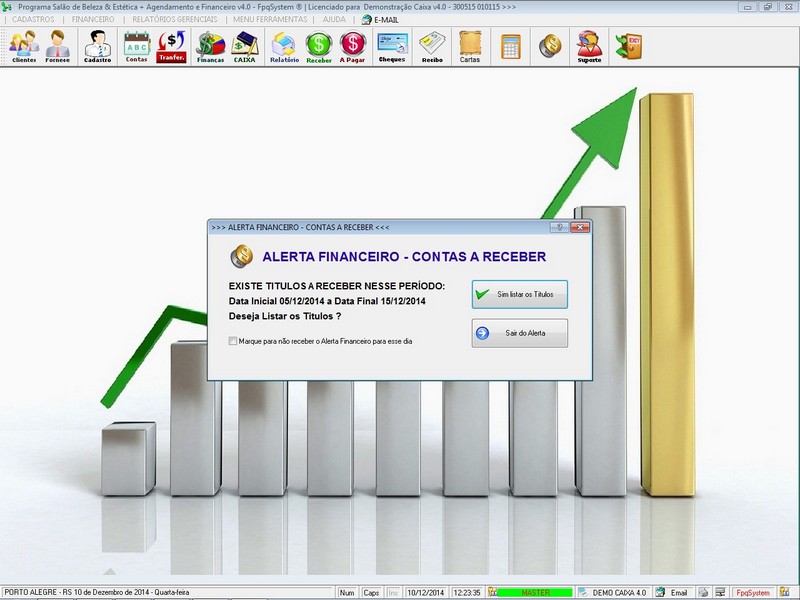Open the Recibo toolbar icon
Viewport: 800px width, 600px height.
[432, 46]
